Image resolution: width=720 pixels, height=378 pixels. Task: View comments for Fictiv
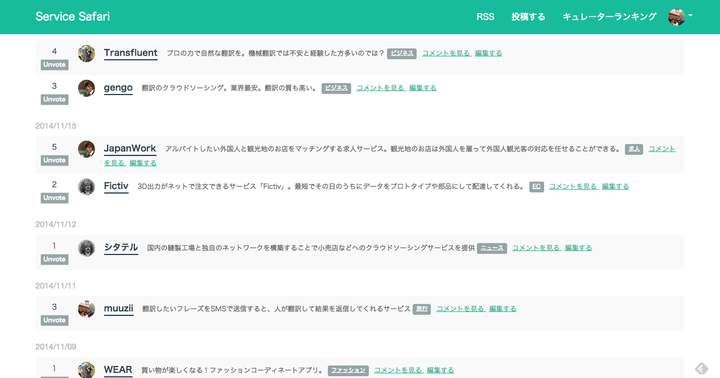pos(574,186)
